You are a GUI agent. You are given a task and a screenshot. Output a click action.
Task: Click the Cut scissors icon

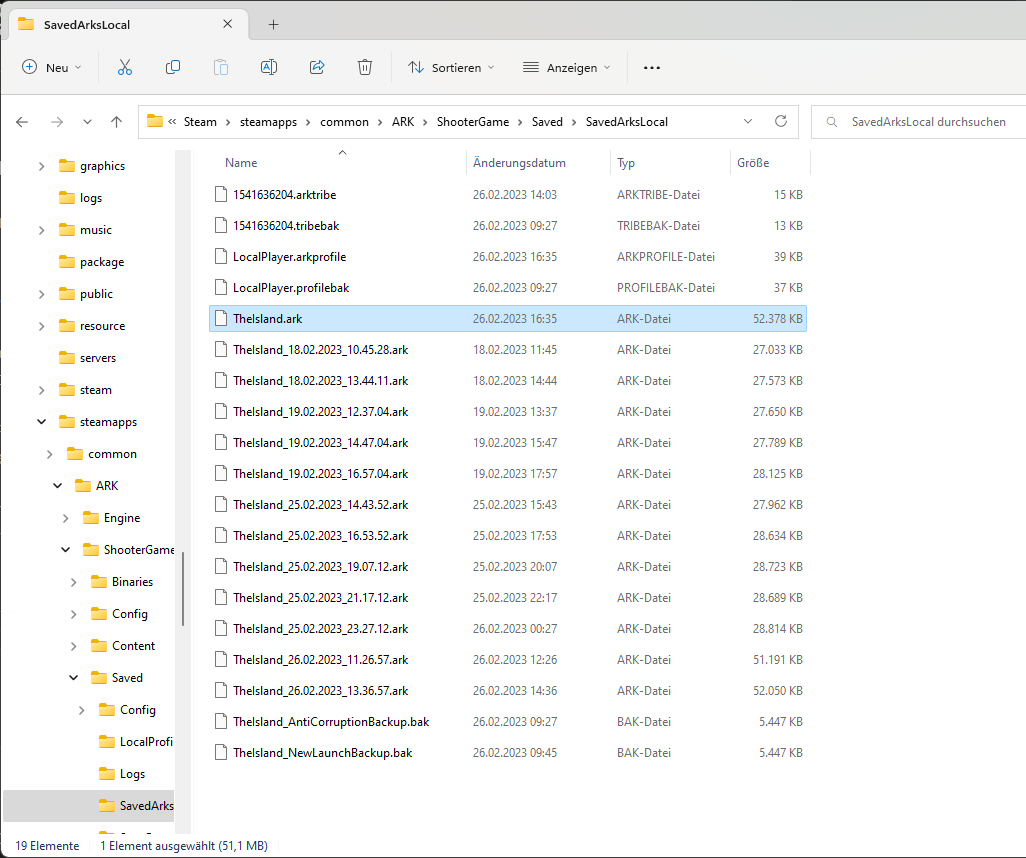pyautogui.click(x=124, y=67)
